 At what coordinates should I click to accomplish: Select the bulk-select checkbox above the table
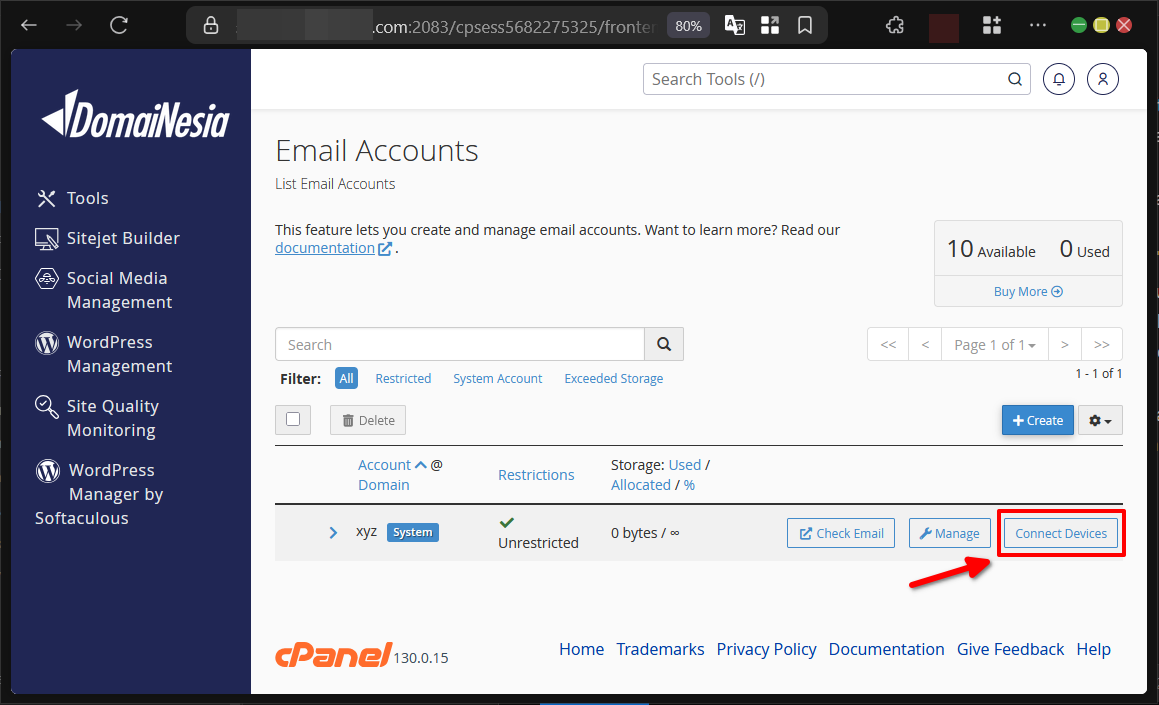pos(293,419)
